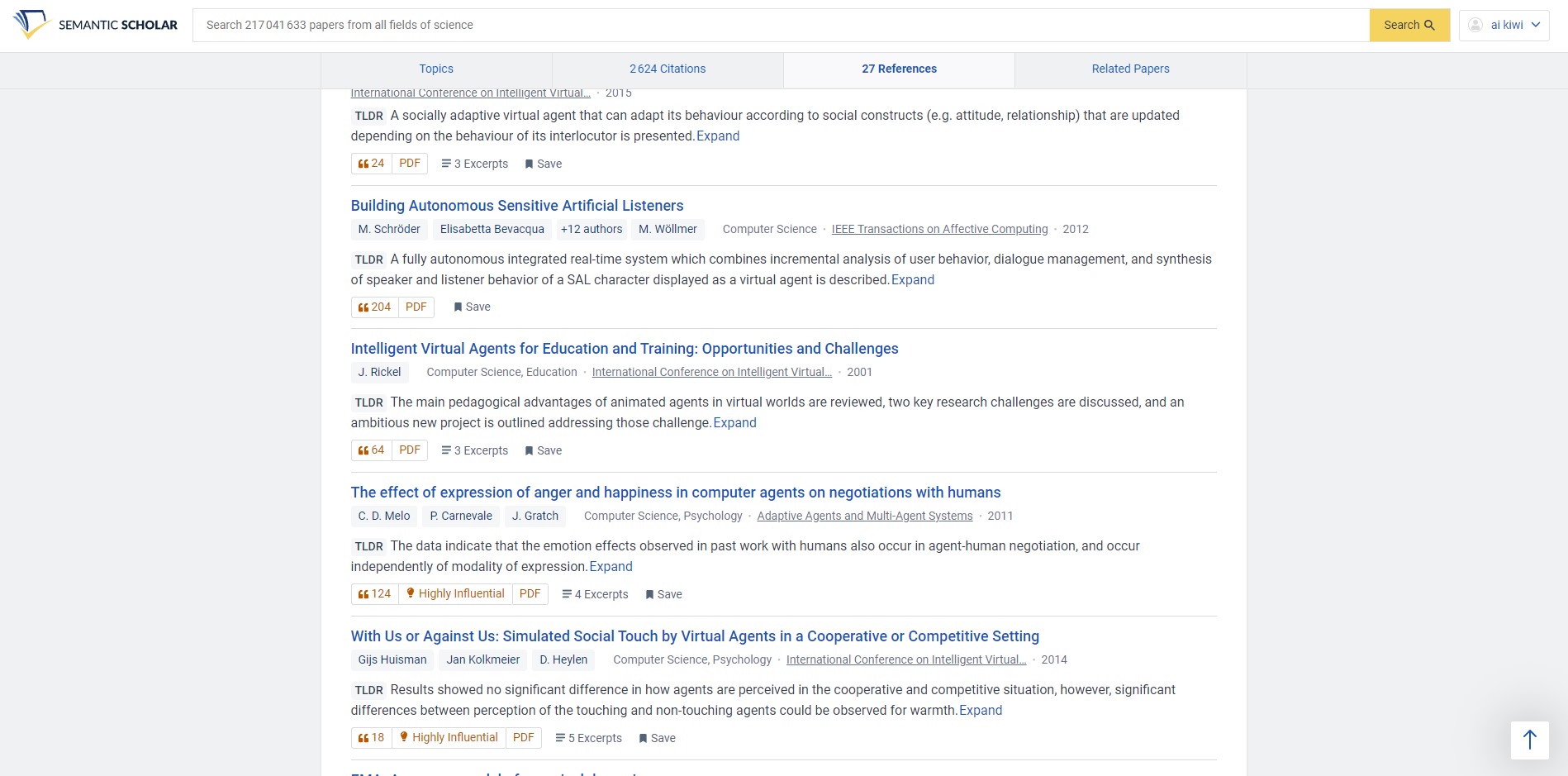Open Building Autonomous Sensitive Artificial Listeners paper
This screenshot has height=776, width=1568.
[x=517, y=206]
